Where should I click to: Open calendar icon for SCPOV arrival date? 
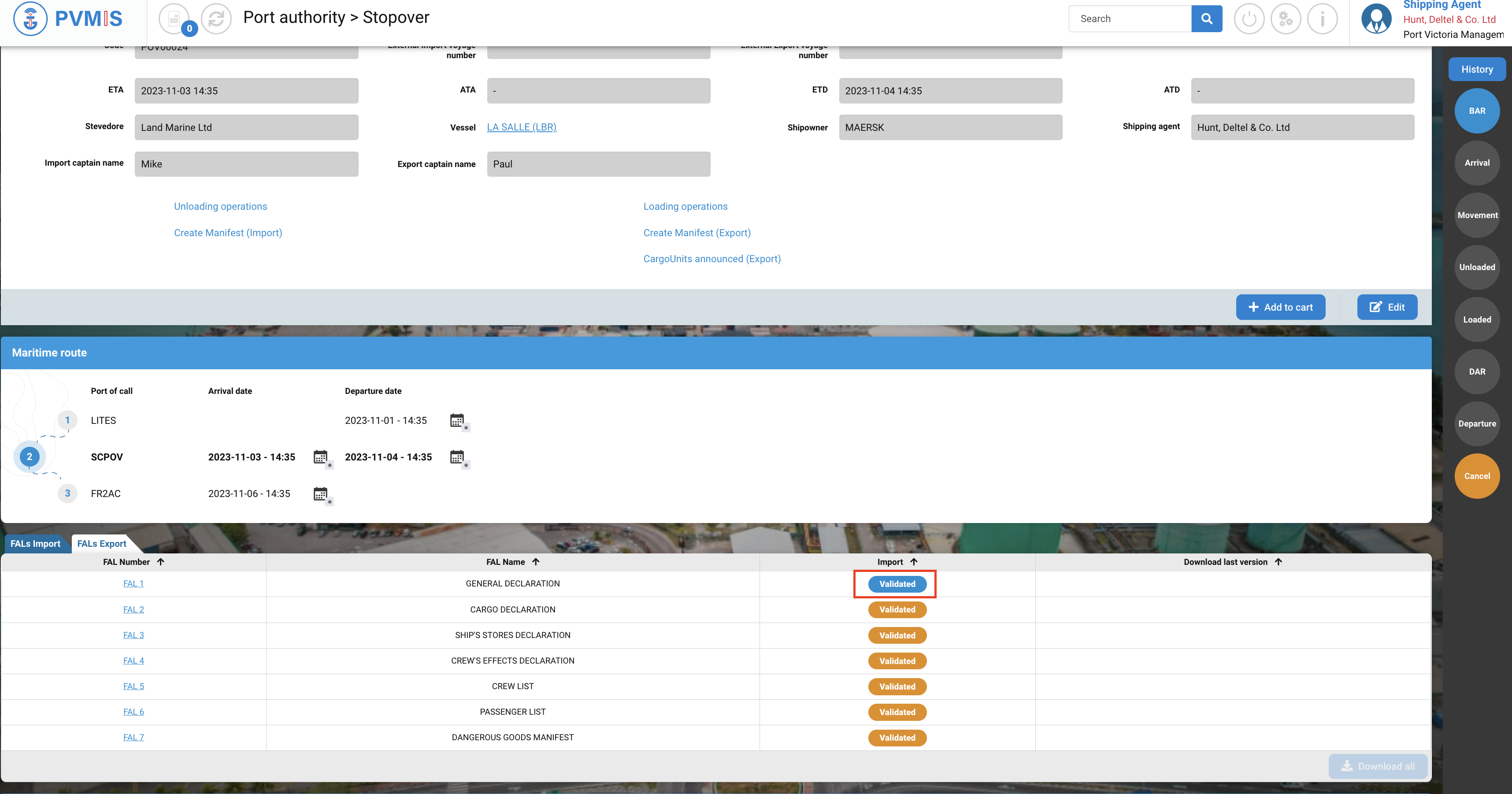coord(320,457)
